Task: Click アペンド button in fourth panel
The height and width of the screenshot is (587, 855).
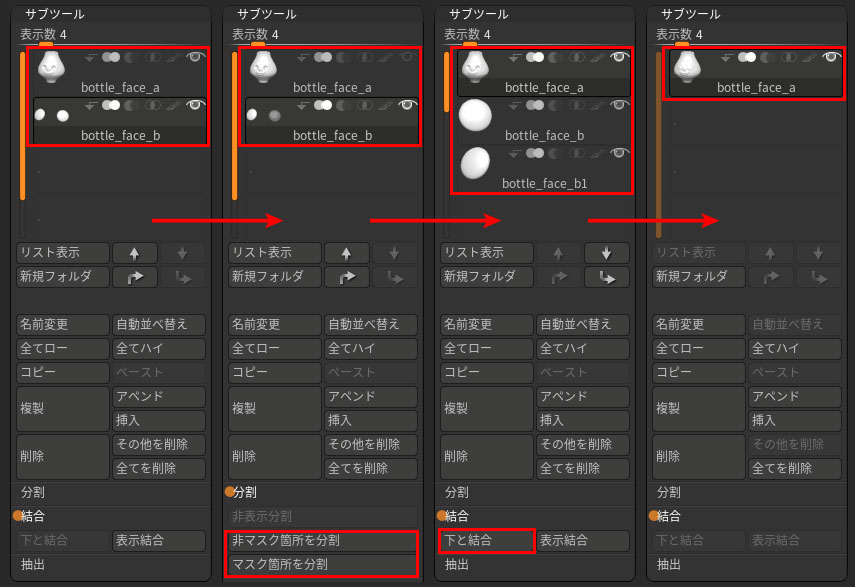Action: pyautogui.click(x=795, y=397)
